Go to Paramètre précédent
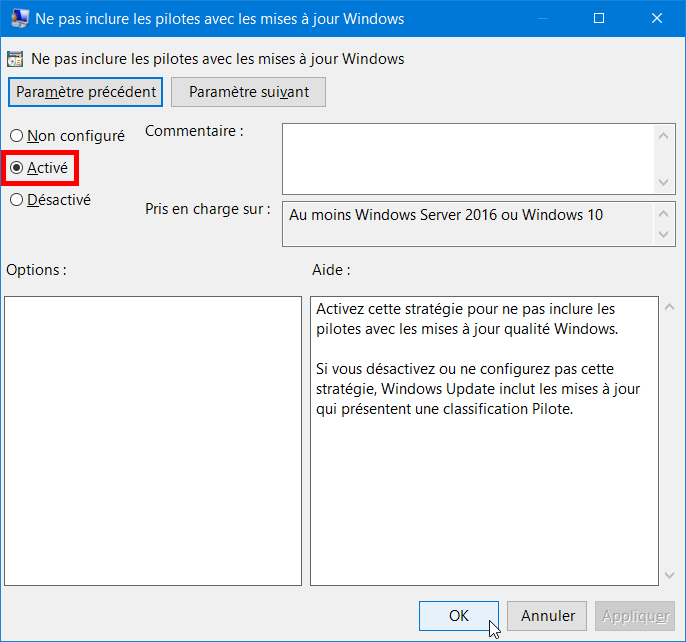This screenshot has height=642, width=686. click(85, 92)
